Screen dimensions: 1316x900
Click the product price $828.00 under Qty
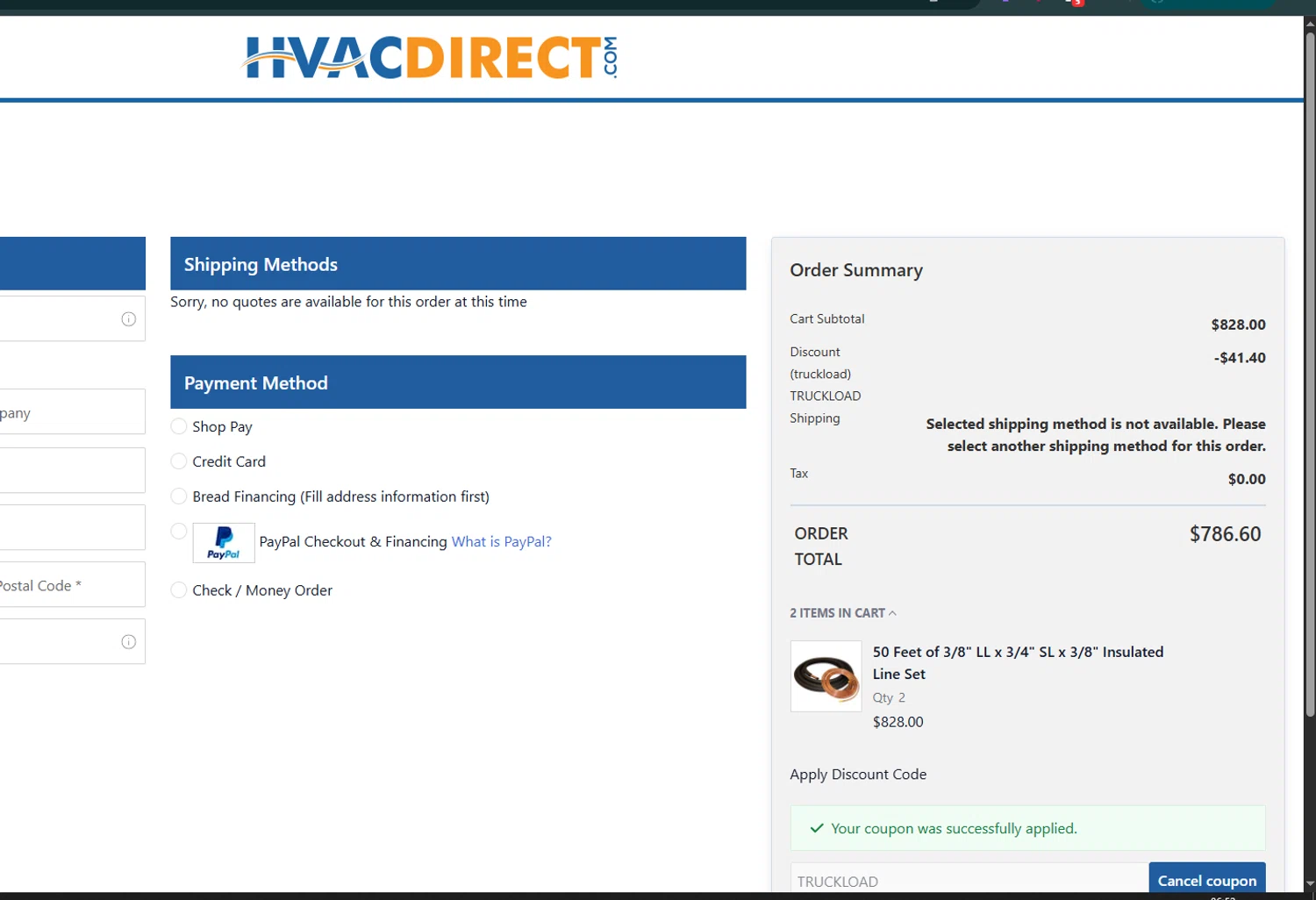(898, 722)
